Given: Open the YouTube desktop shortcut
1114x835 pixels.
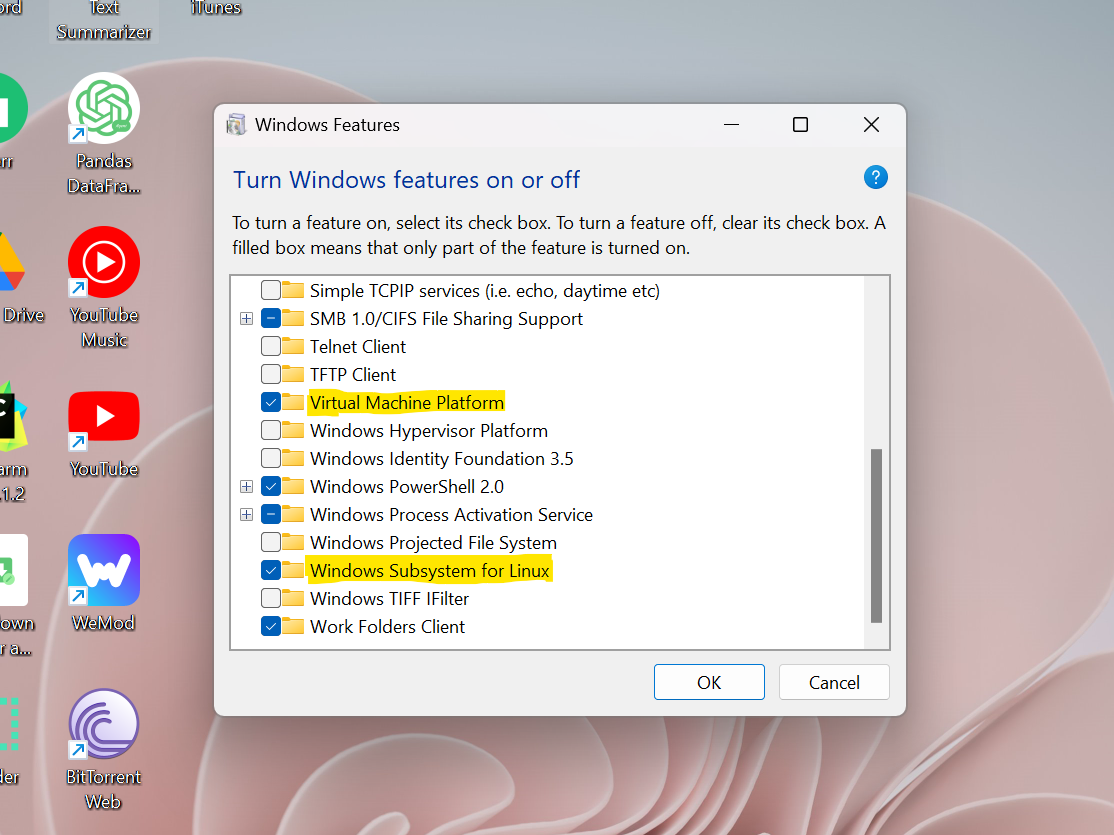Looking at the screenshot, I should coord(103,415).
